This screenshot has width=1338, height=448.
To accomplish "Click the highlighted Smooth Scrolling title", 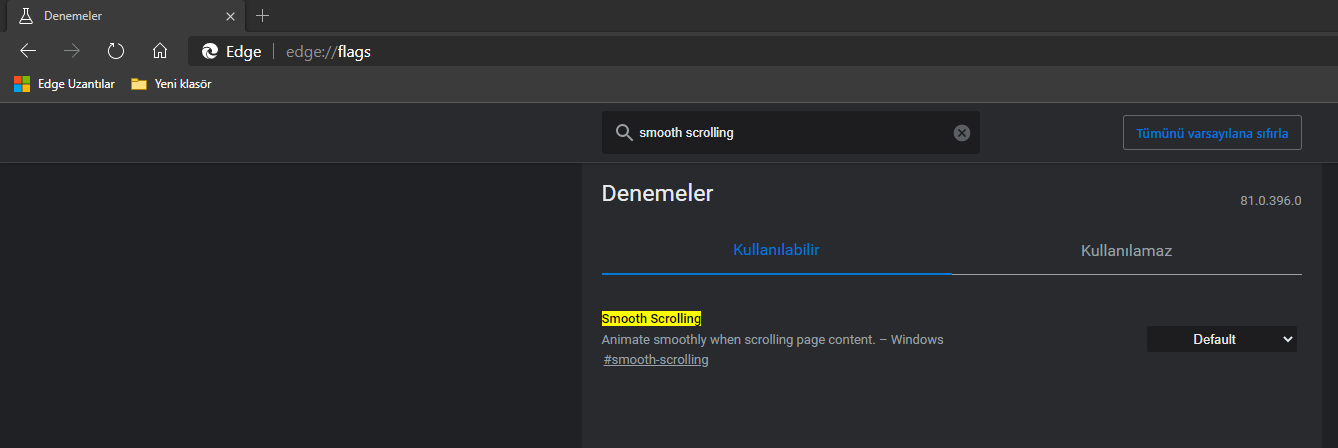I will click(x=651, y=319).
